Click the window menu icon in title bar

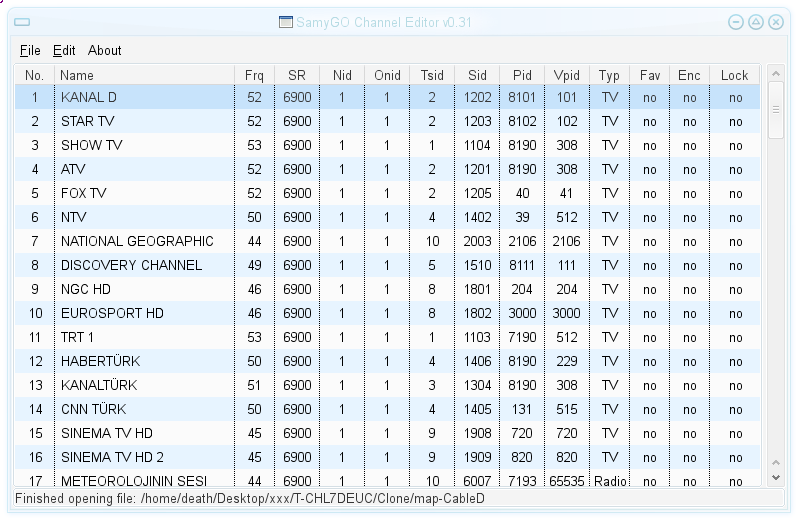(22, 22)
